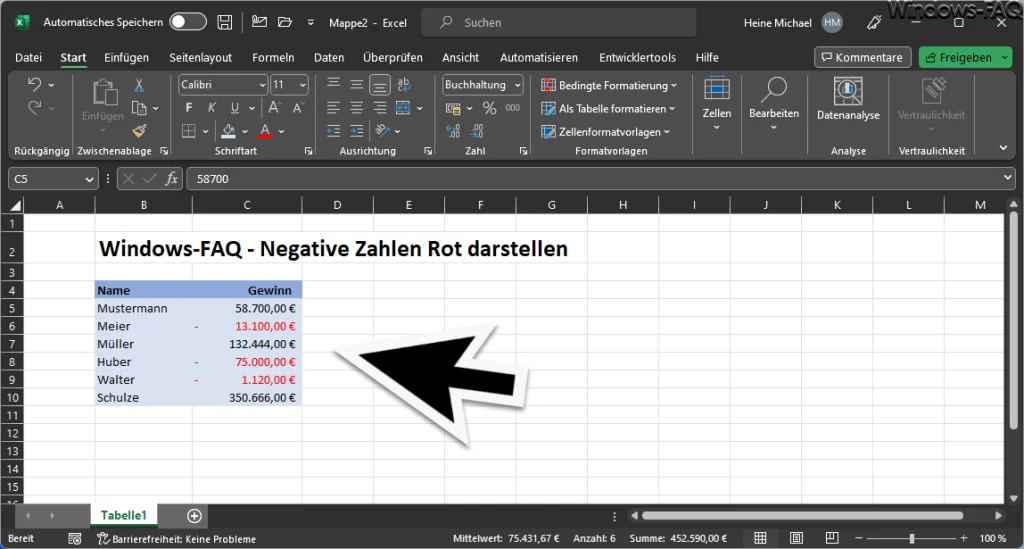
Task: Apply the fill color bucket icon
Action: coord(229,131)
